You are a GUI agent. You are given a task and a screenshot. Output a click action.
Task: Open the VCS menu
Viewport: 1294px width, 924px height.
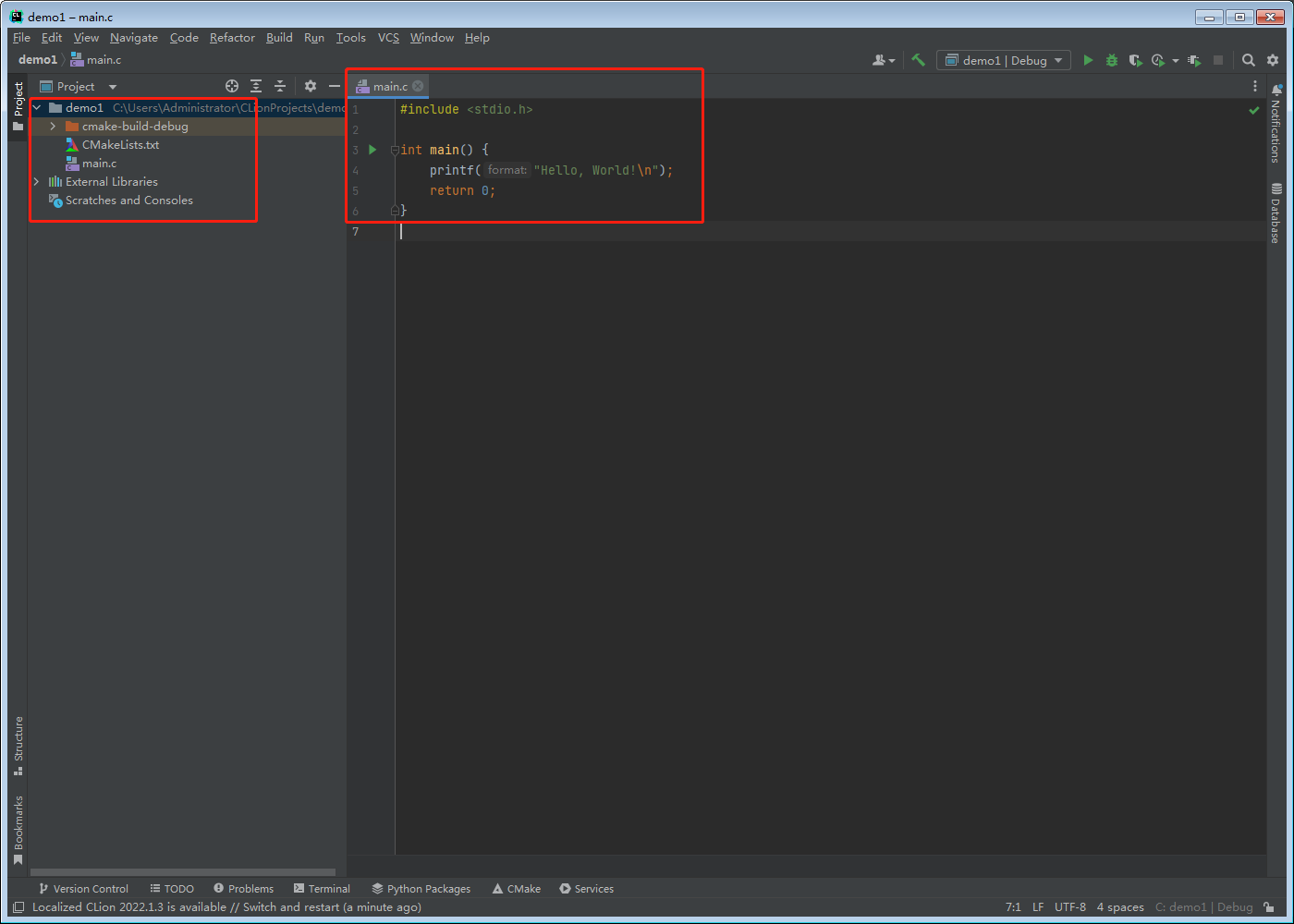click(x=388, y=38)
